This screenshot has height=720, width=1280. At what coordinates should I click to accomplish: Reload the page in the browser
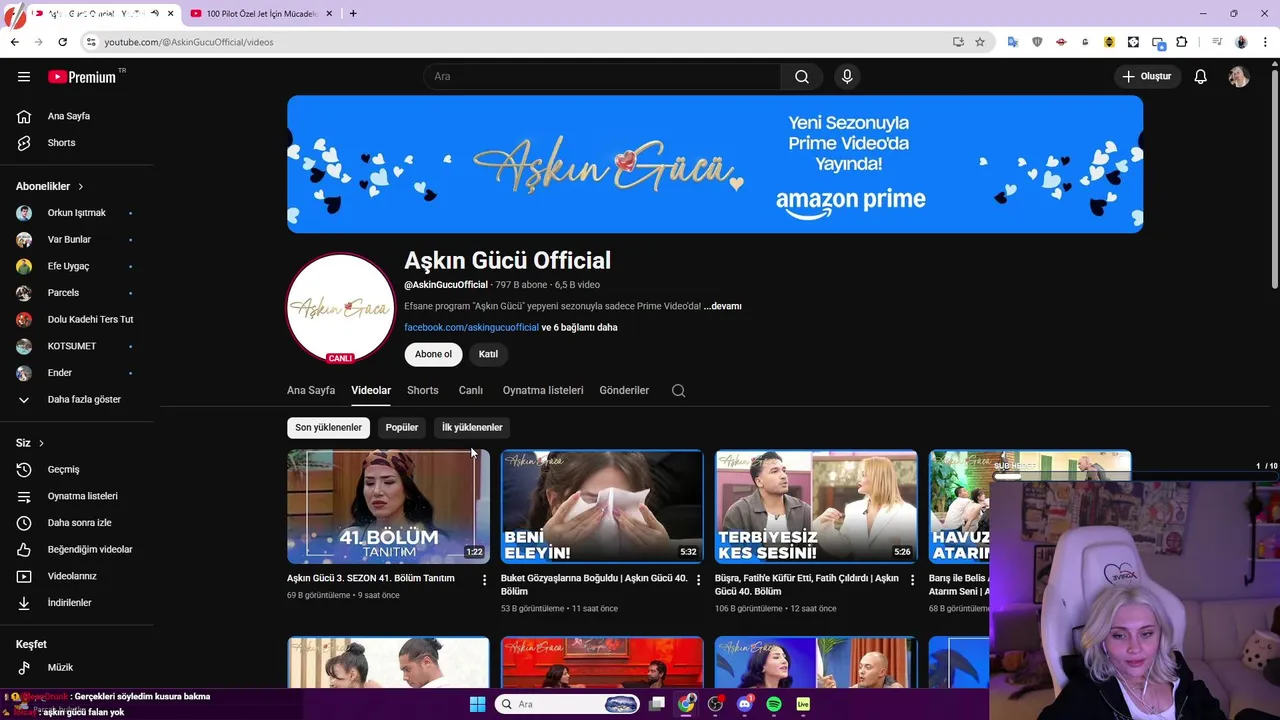pyautogui.click(x=62, y=42)
